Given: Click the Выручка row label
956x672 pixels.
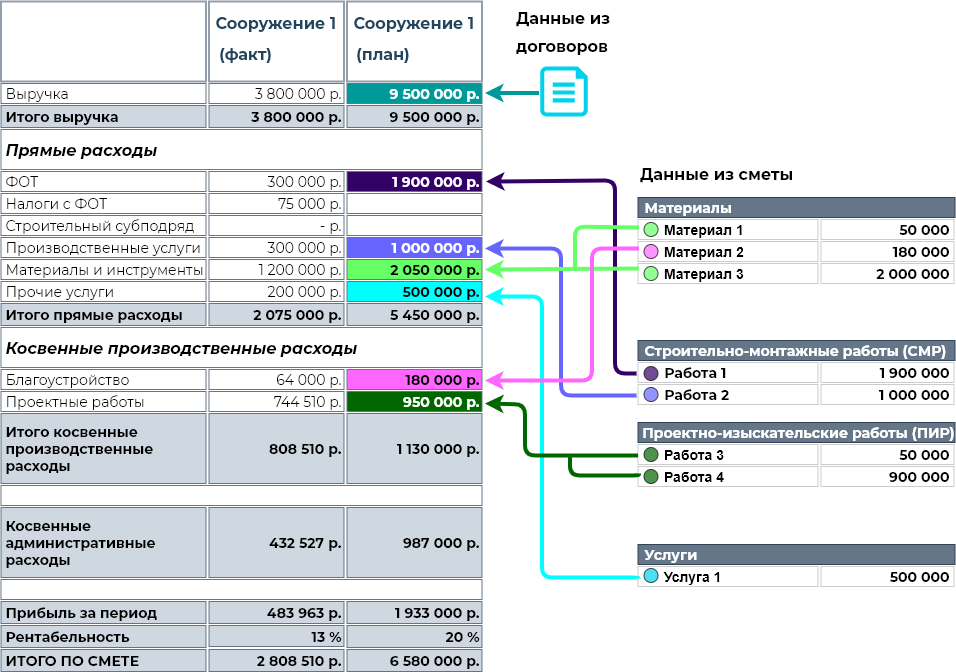Looking at the screenshot, I should [104, 94].
